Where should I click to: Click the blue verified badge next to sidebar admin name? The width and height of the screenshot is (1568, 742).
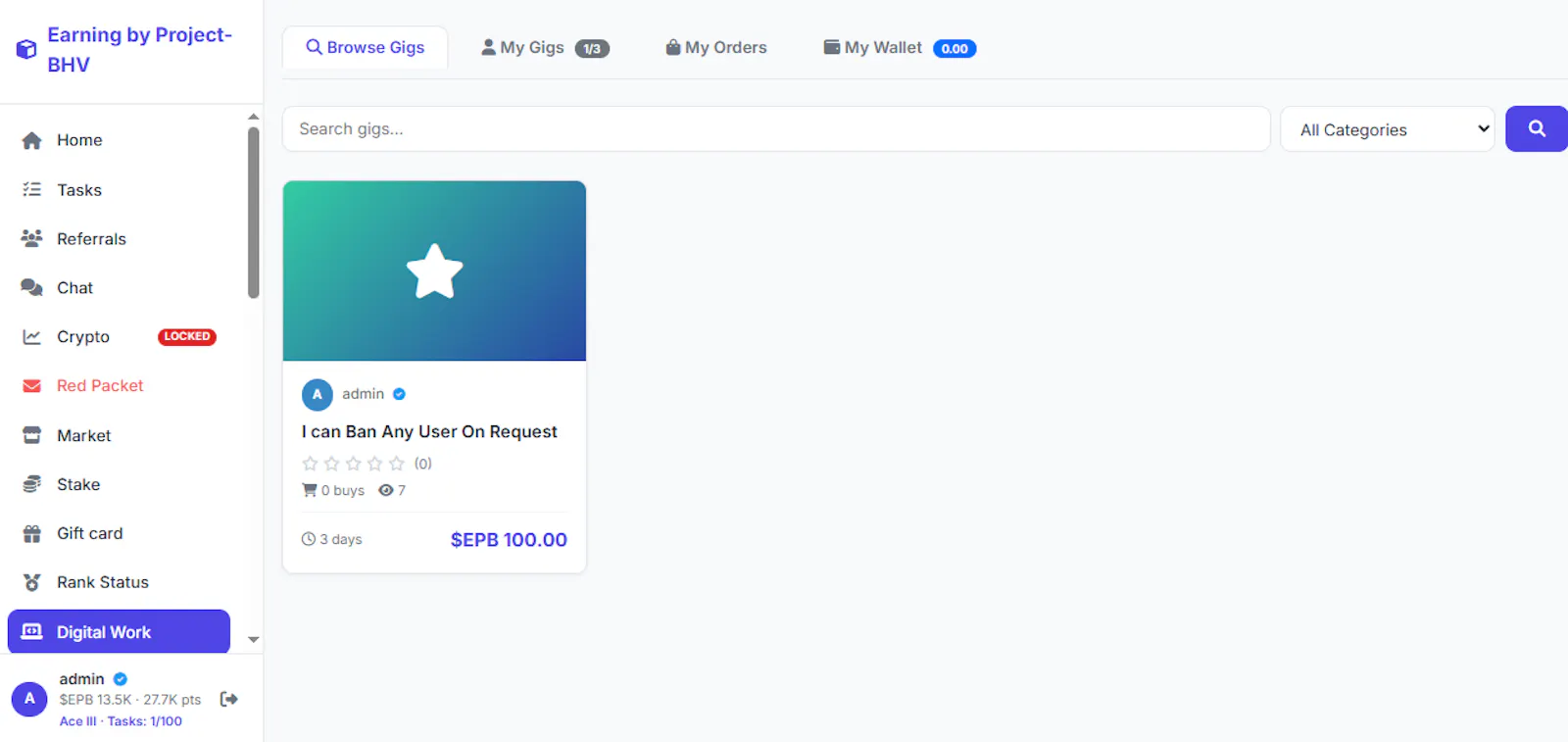pyautogui.click(x=121, y=678)
